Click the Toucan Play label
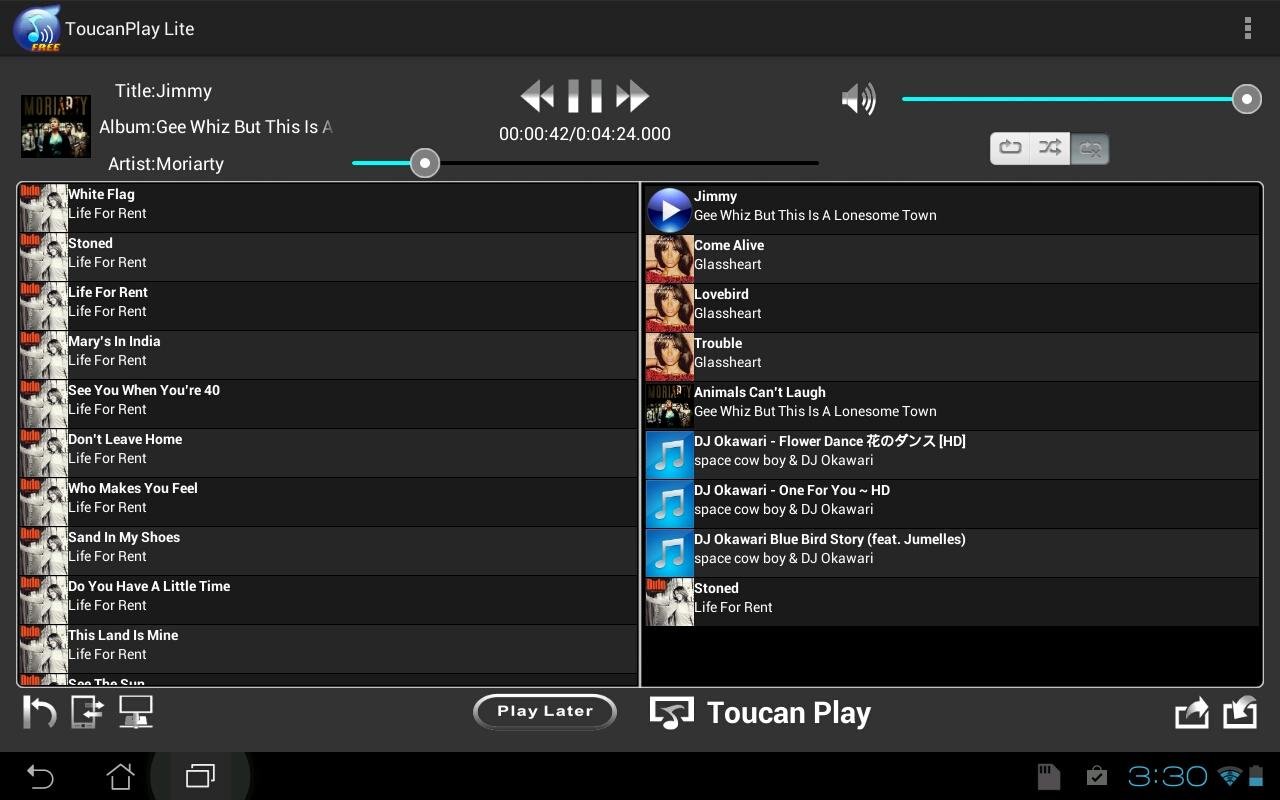This screenshot has height=800, width=1280. coord(789,713)
